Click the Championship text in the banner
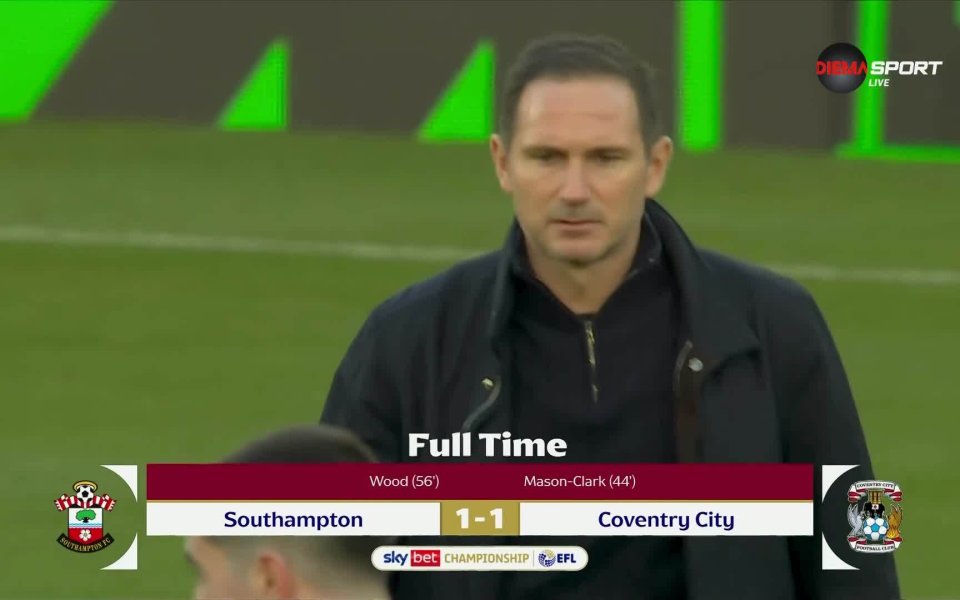The image size is (960, 600). click(x=486, y=558)
